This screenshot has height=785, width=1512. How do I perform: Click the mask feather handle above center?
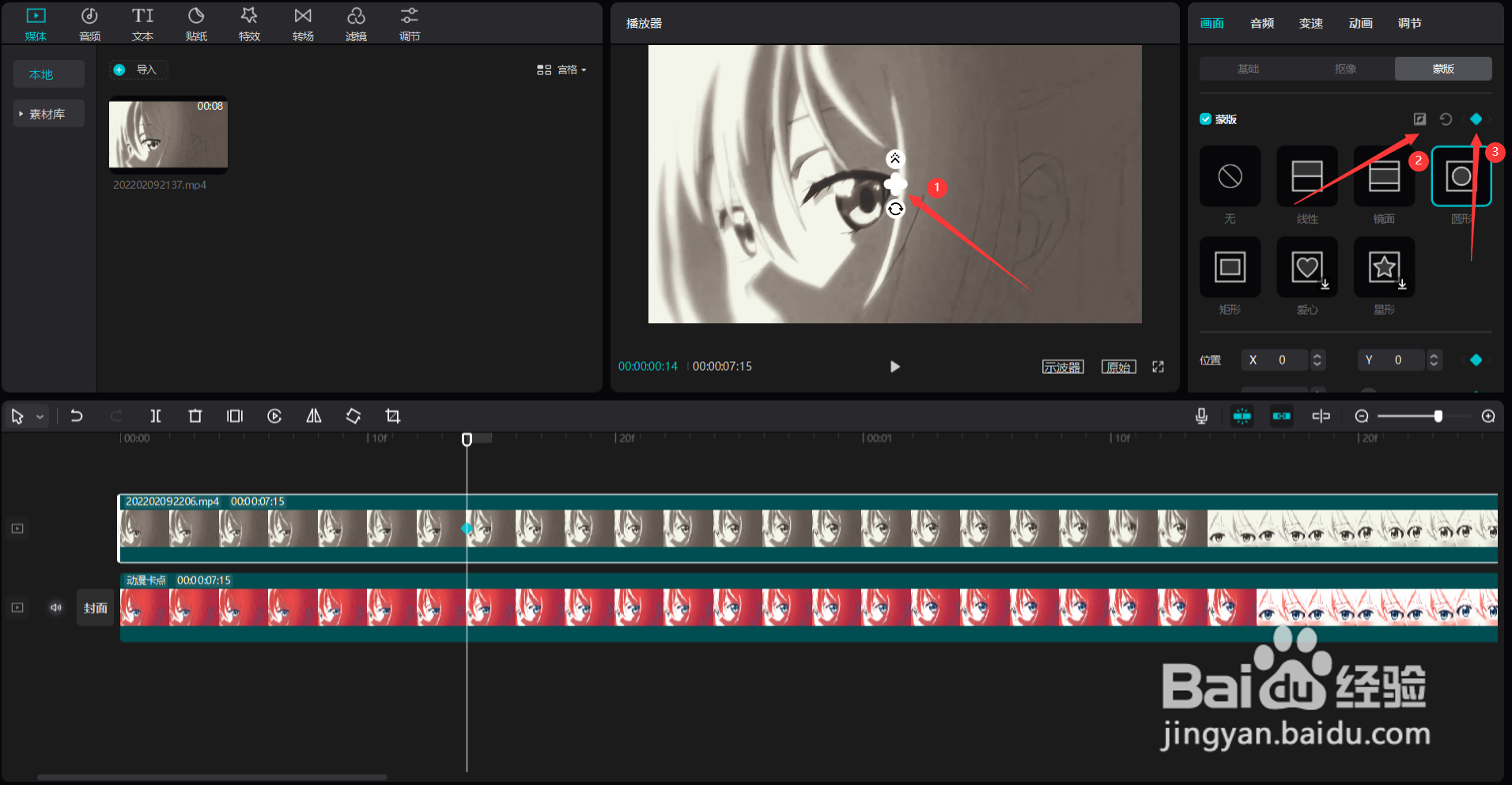click(894, 159)
